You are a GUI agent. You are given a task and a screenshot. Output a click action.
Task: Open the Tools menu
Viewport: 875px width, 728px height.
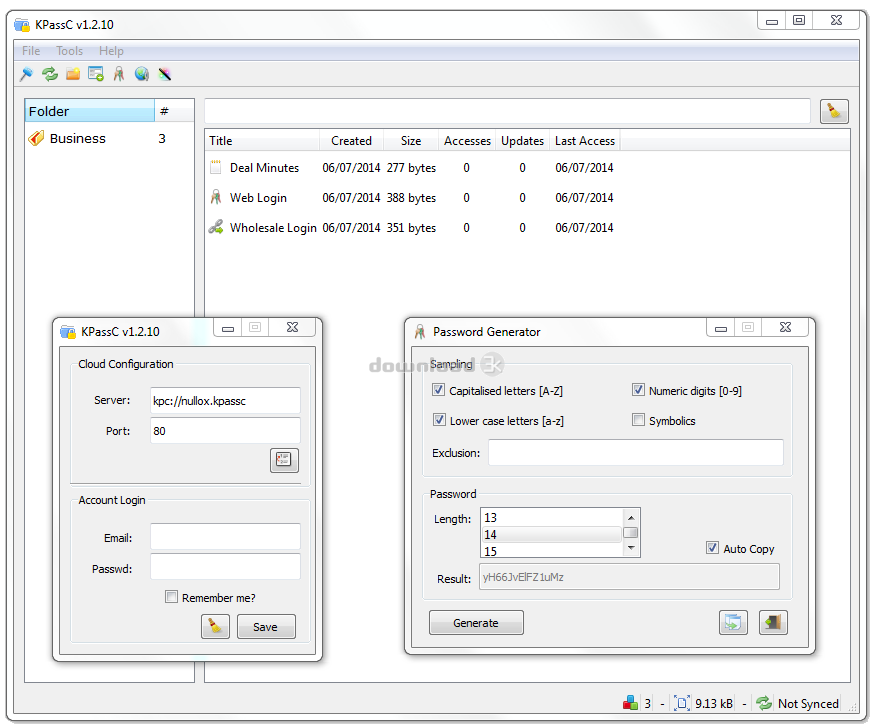coord(70,51)
